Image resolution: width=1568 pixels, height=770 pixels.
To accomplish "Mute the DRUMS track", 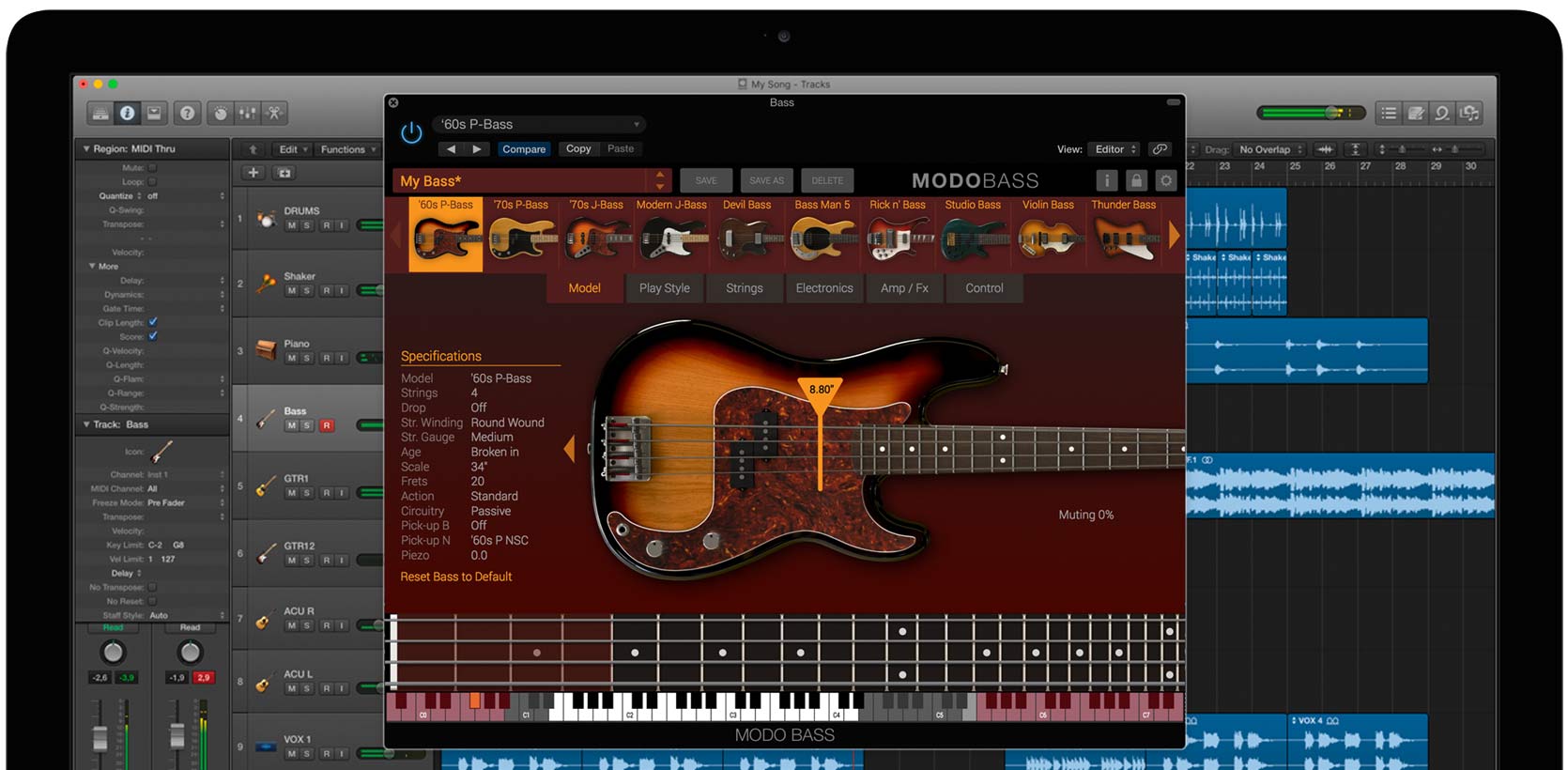I will pyautogui.click(x=292, y=225).
